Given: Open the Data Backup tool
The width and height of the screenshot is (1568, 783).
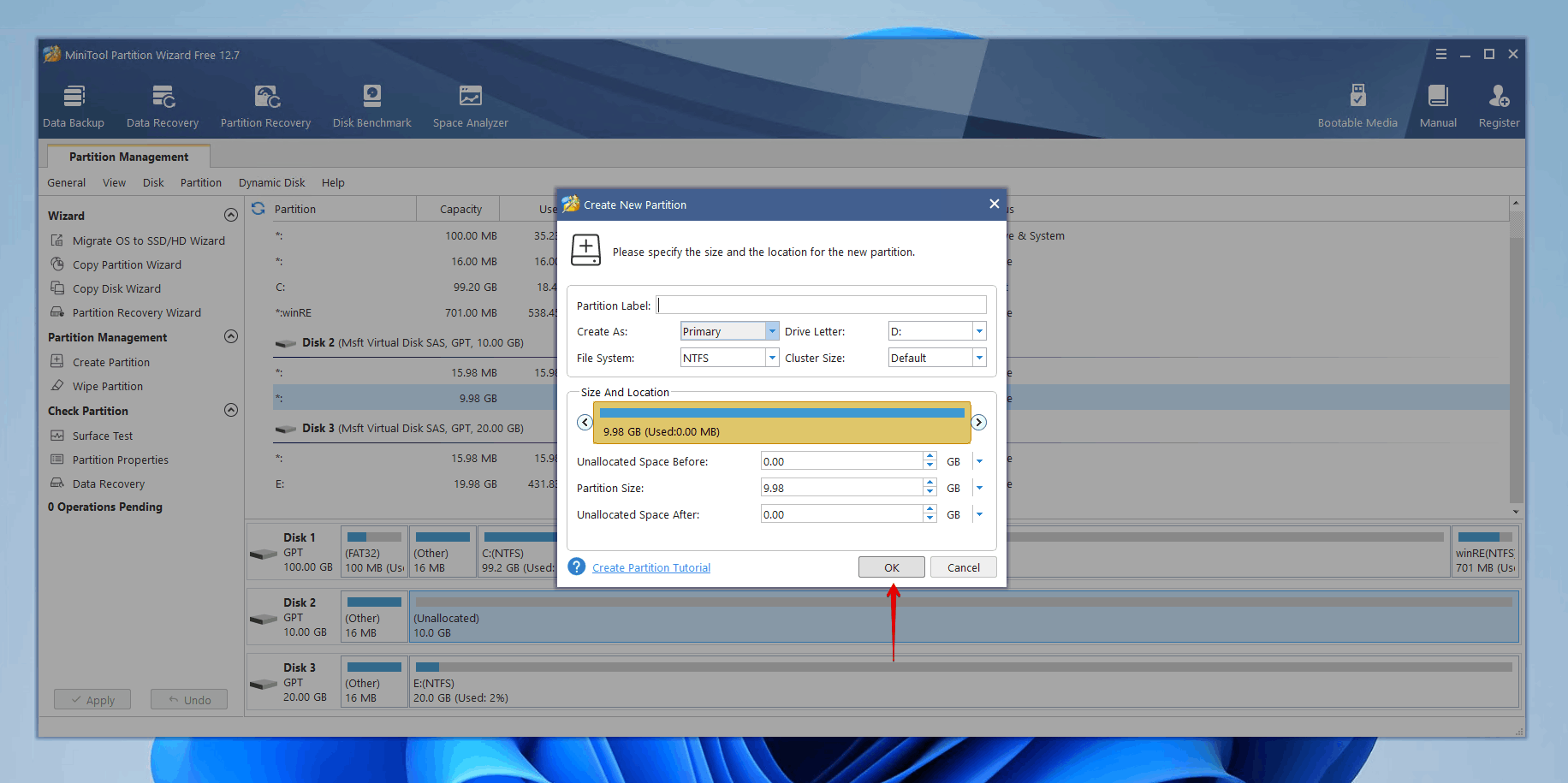Looking at the screenshot, I should 74,106.
